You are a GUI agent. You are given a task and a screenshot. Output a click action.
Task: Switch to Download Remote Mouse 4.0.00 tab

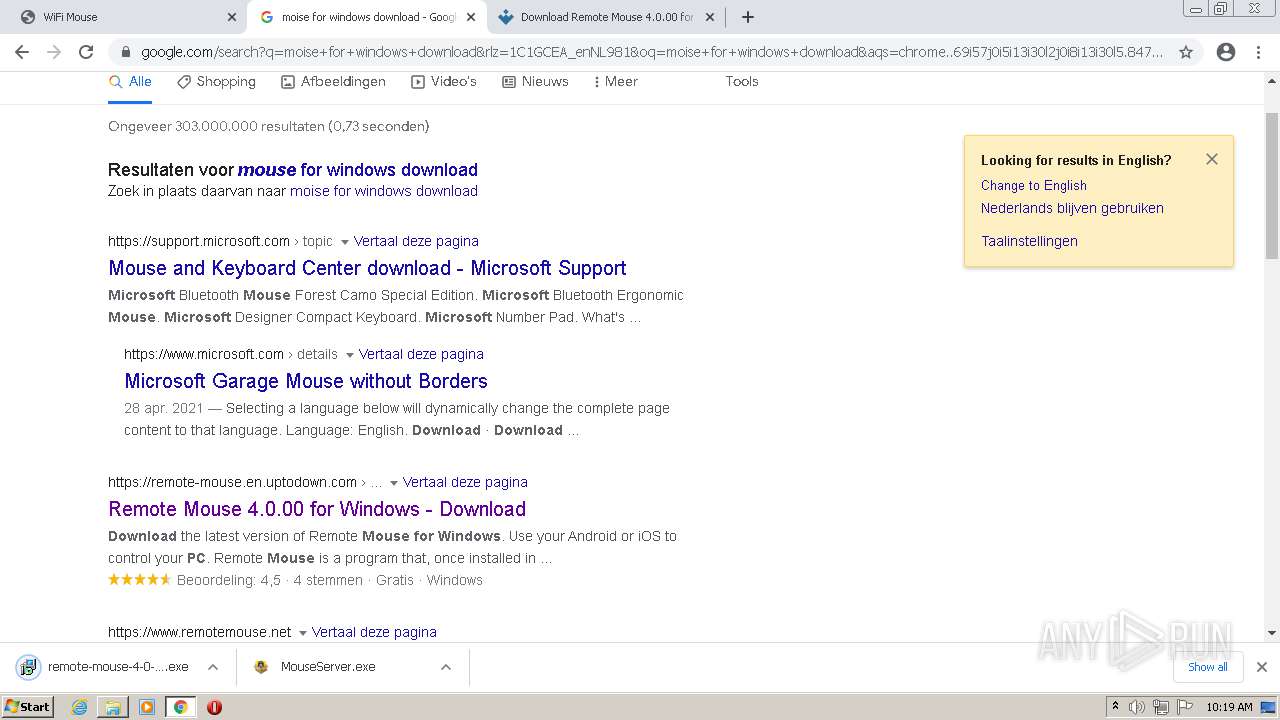(x=607, y=17)
